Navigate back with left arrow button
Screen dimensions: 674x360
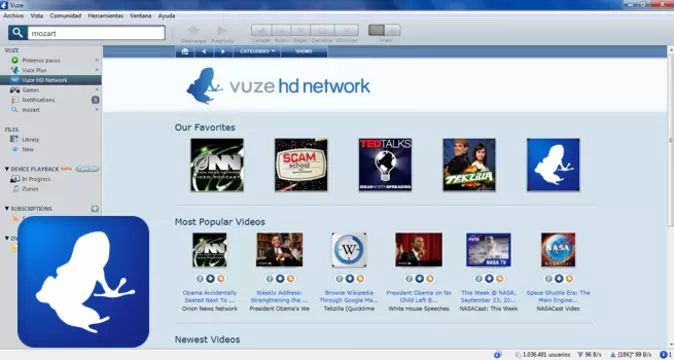tap(204, 52)
